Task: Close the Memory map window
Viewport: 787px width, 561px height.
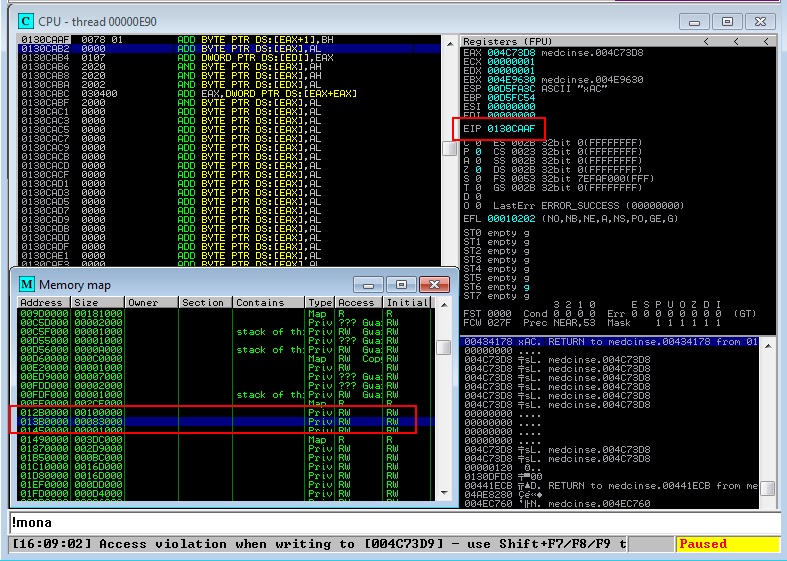Action: point(434,285)
